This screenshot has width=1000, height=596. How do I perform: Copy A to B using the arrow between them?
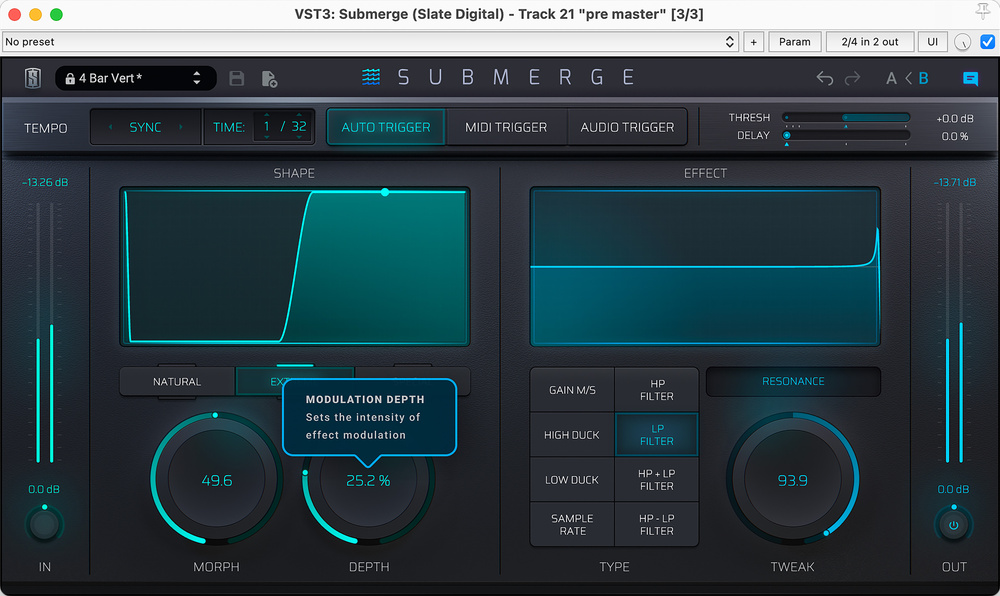click(908, 78)
